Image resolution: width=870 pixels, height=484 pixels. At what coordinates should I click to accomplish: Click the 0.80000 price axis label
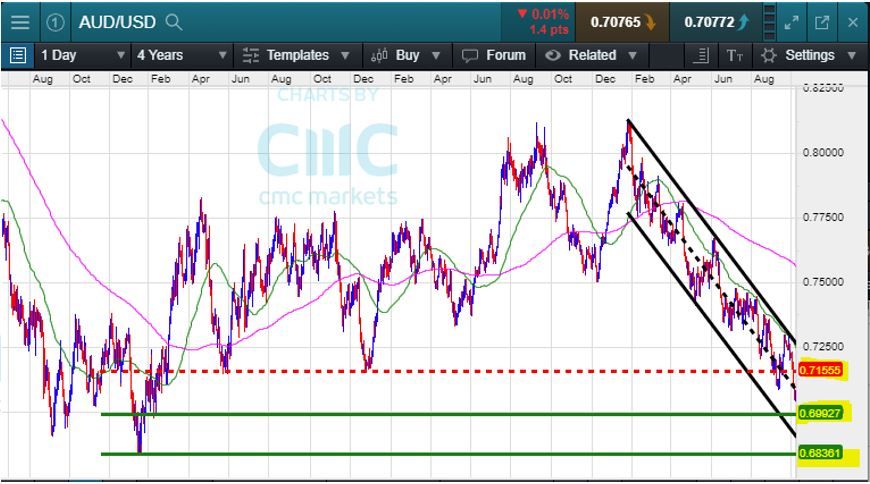point(823,153)
